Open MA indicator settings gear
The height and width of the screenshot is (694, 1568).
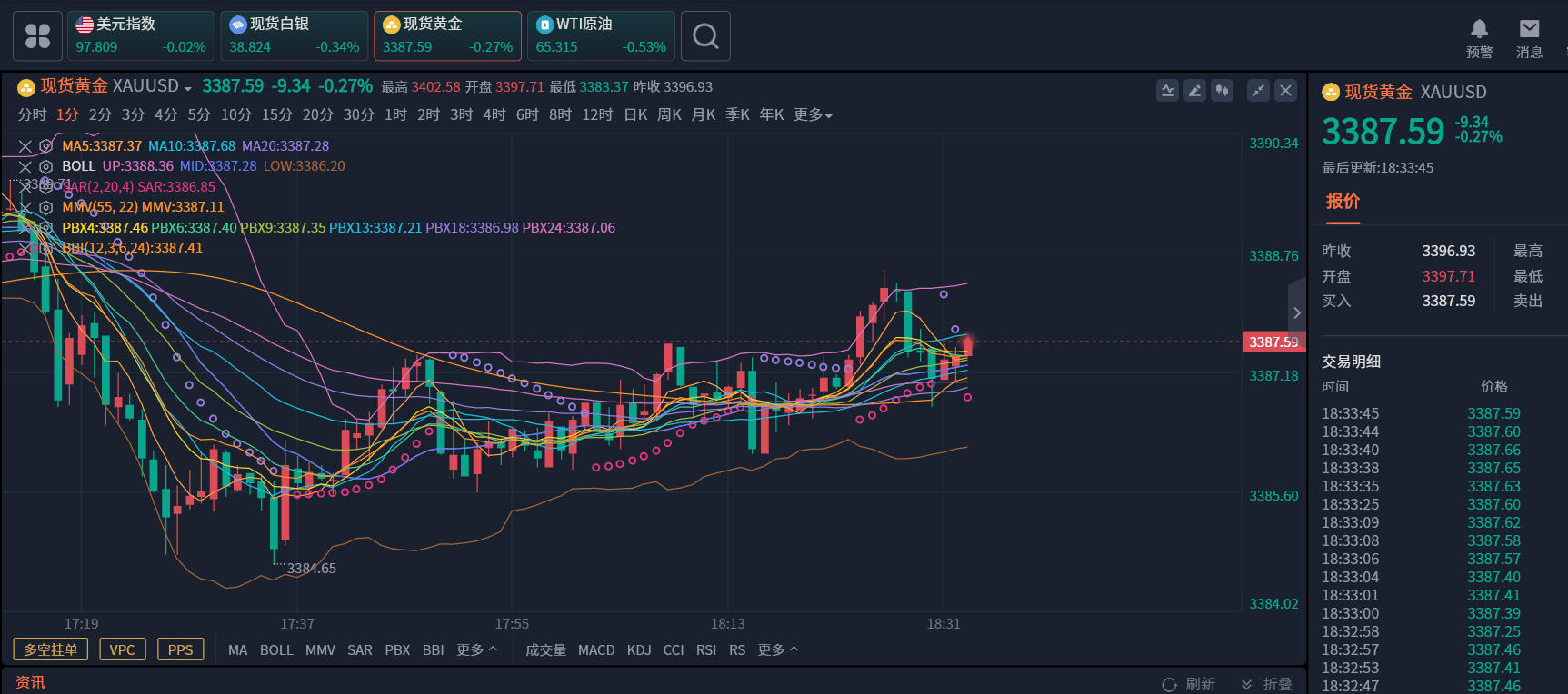coord(45,146)
